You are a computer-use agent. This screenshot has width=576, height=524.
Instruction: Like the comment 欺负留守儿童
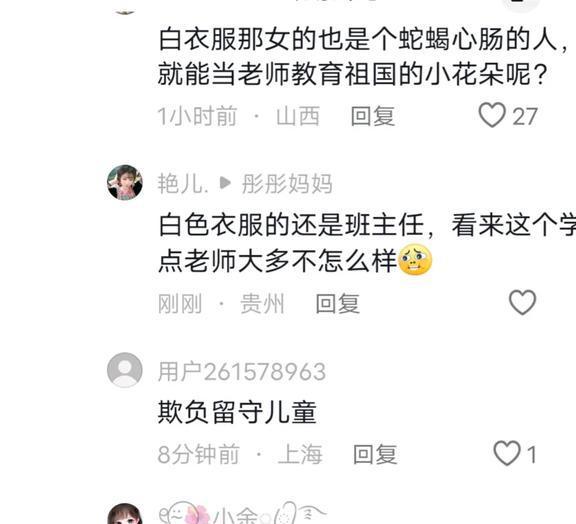point(507,453)
